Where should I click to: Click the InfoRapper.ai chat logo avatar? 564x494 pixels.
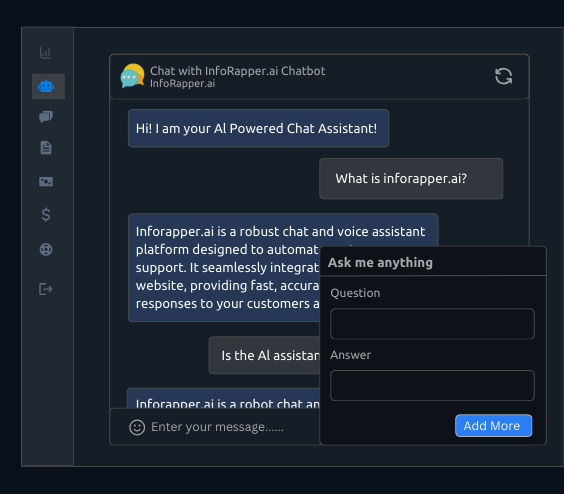click(132, 76)
